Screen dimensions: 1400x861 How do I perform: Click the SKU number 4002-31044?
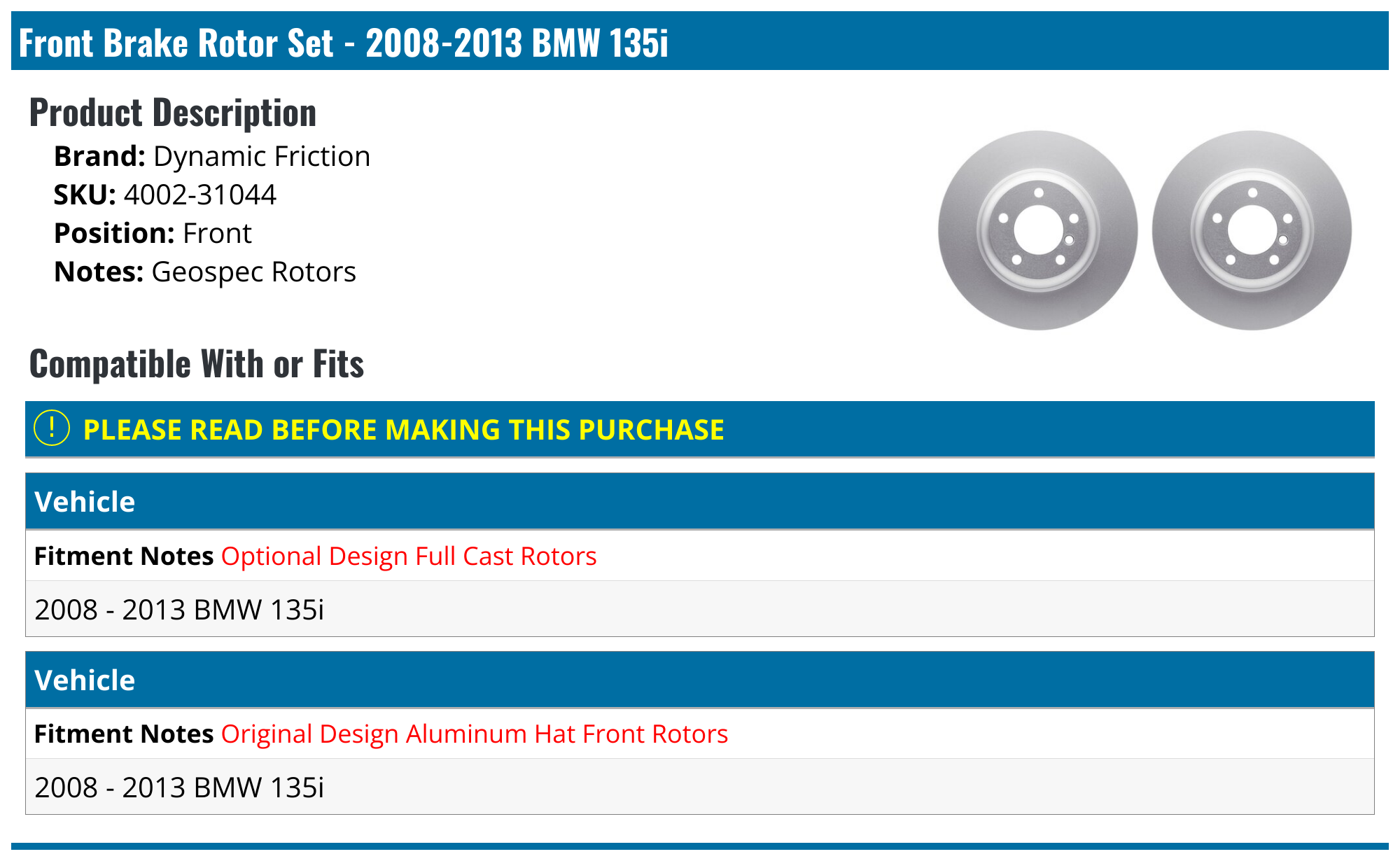[x=200, y=195]
